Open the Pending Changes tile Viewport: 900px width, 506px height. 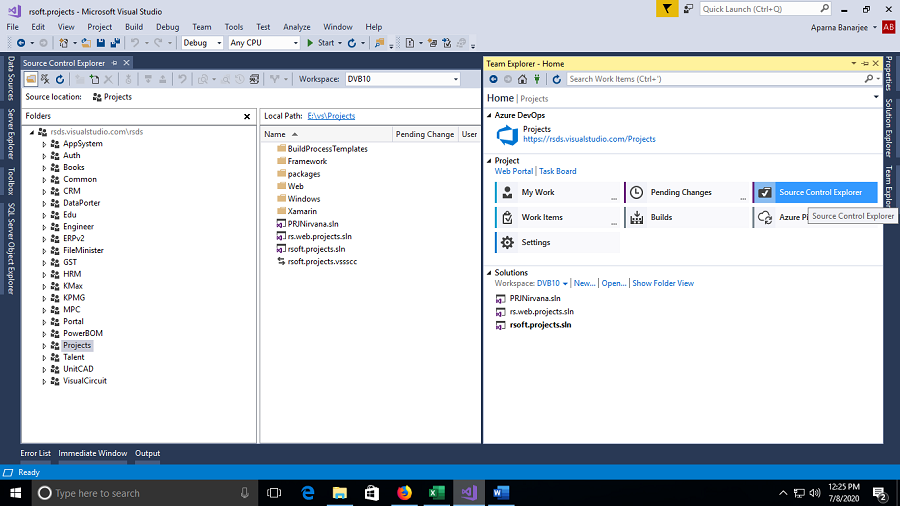(686, 192)
